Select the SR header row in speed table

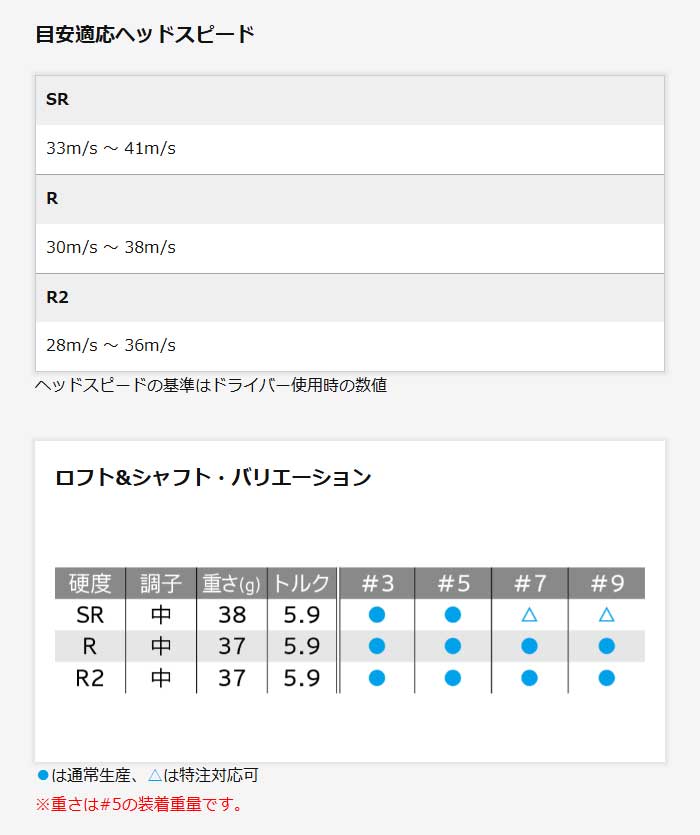click(350, 100)
